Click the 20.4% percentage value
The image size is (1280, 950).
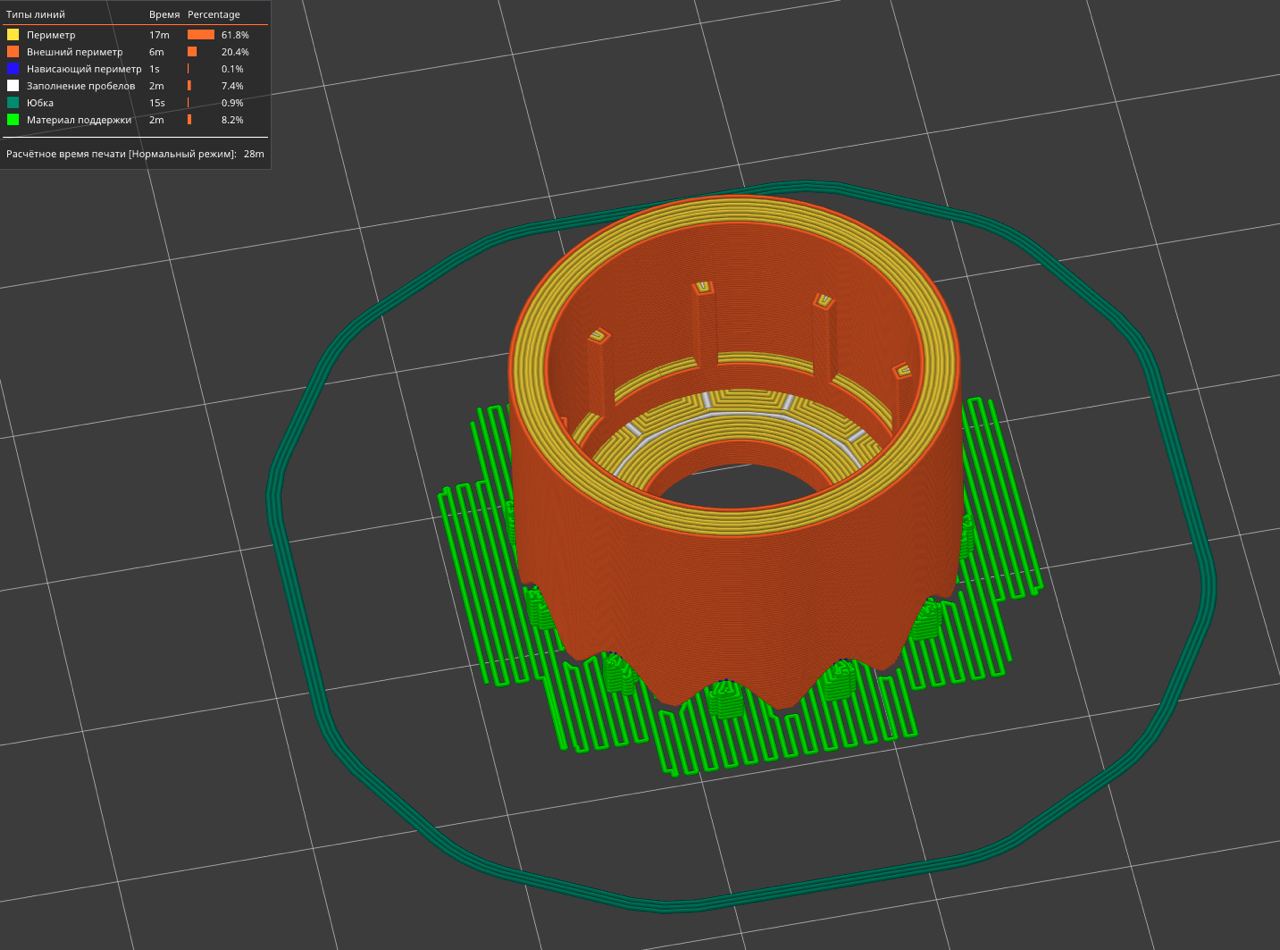pyautogui.click(x=235, y=52)
